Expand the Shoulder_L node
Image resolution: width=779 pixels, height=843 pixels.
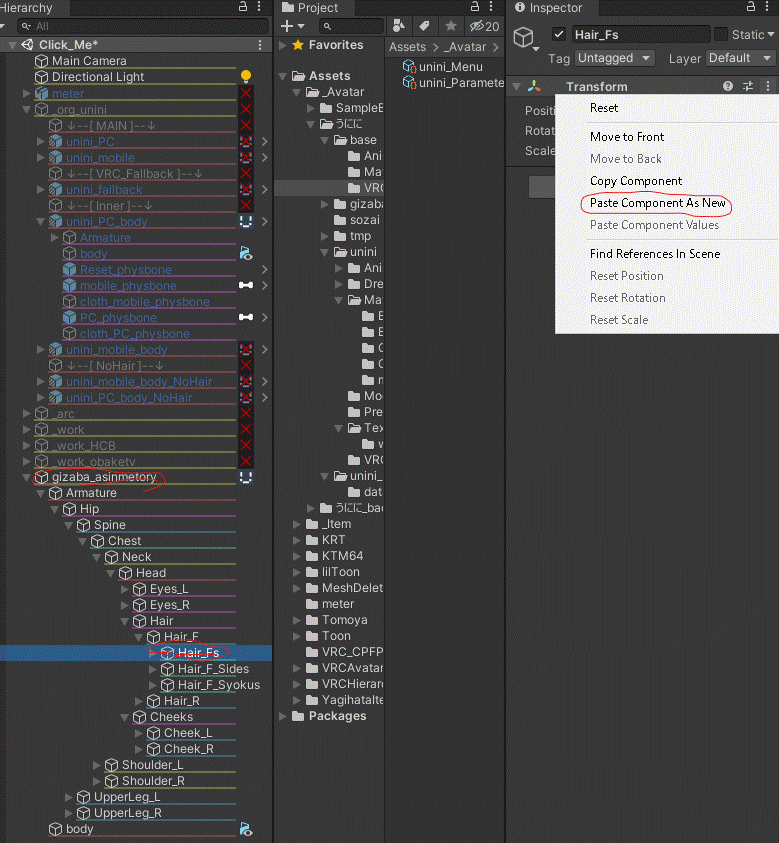click(x=97, y=765)
